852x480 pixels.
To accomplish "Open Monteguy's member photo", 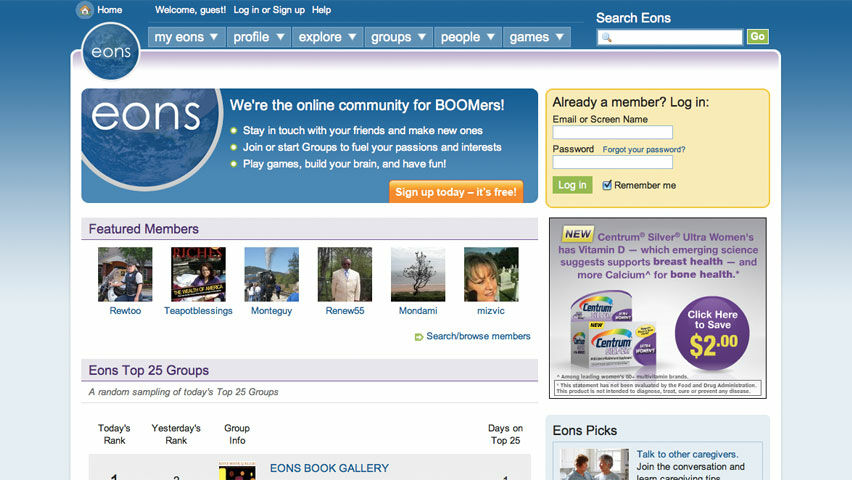I will (x=272, y=275).
